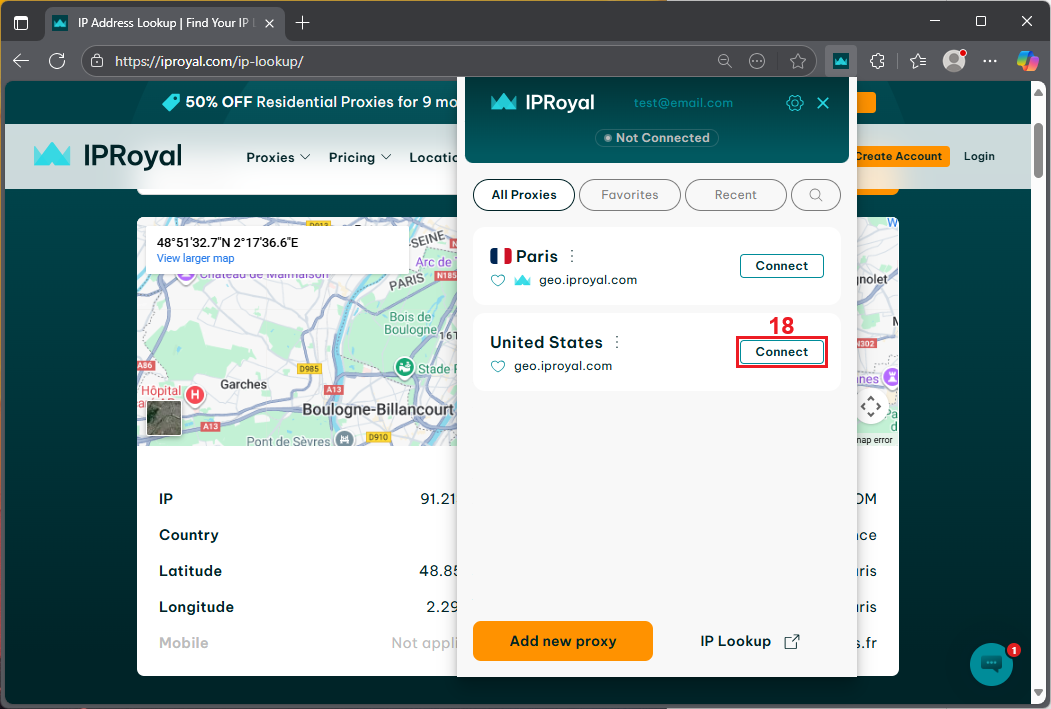Screen dimensions: 1051x709
Task: Open View larger map link
Action: 196,259
